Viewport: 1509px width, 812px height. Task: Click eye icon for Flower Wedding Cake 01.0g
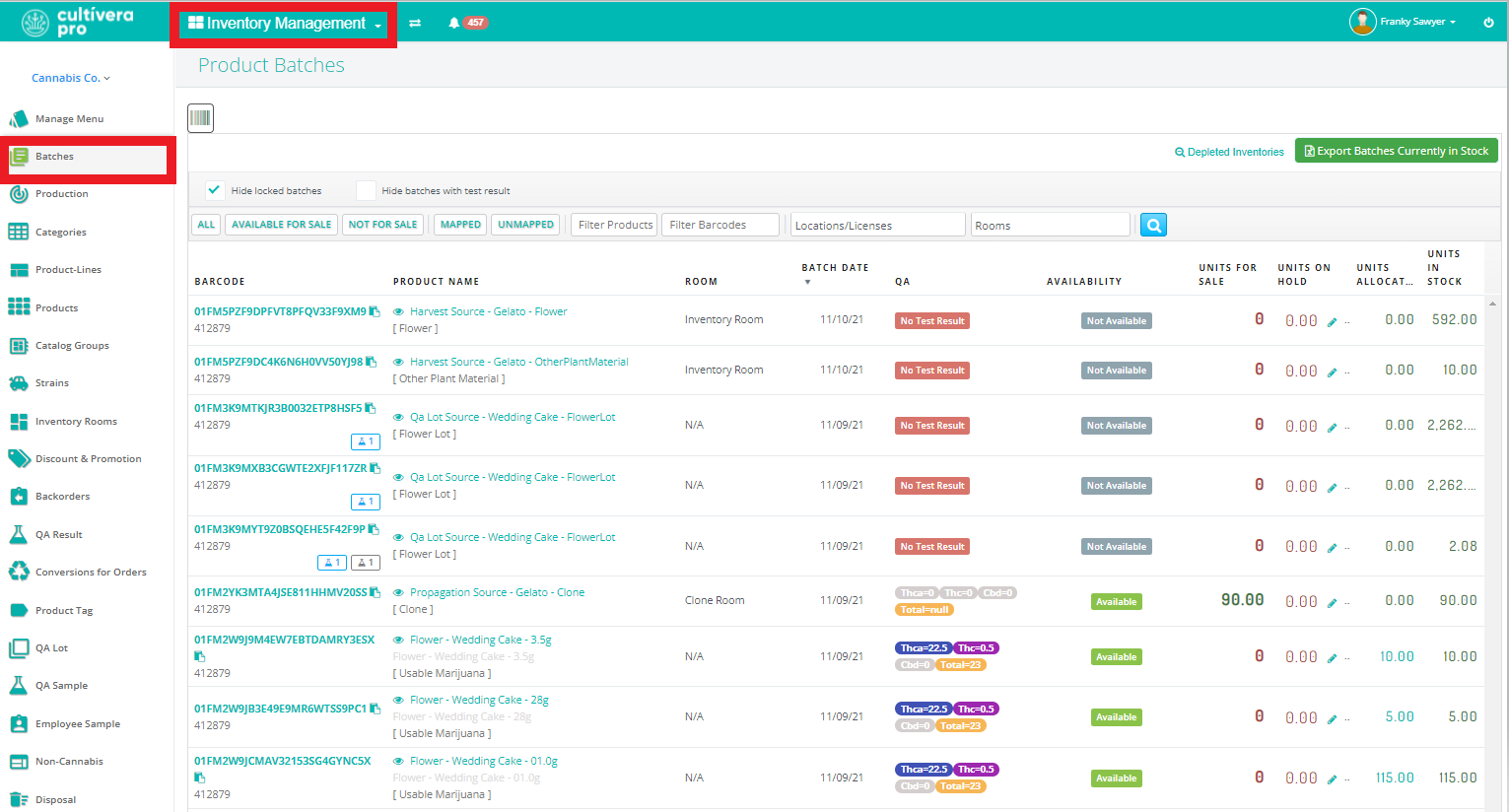(398, 762)
